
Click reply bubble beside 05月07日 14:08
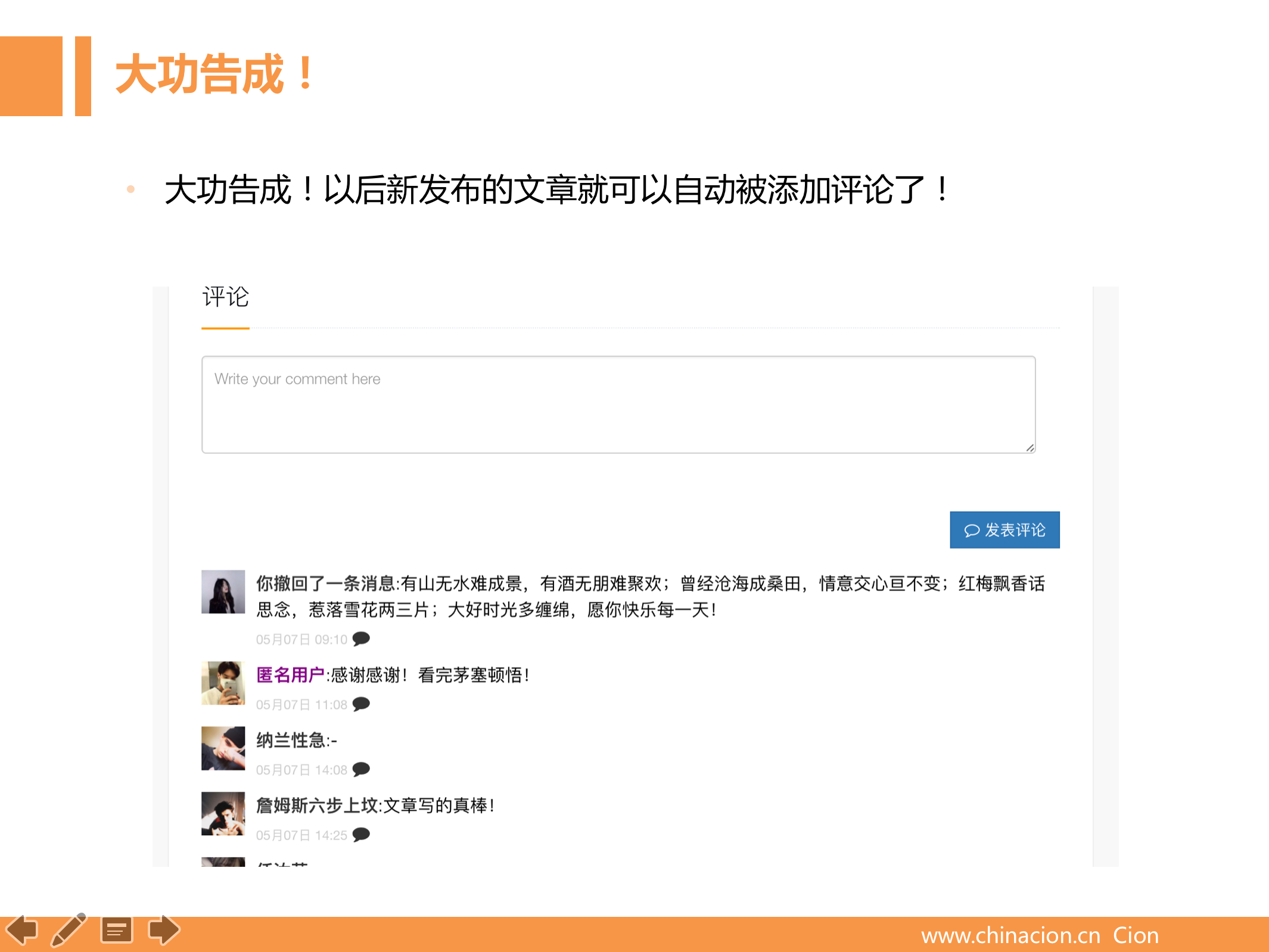coord(361,770)
